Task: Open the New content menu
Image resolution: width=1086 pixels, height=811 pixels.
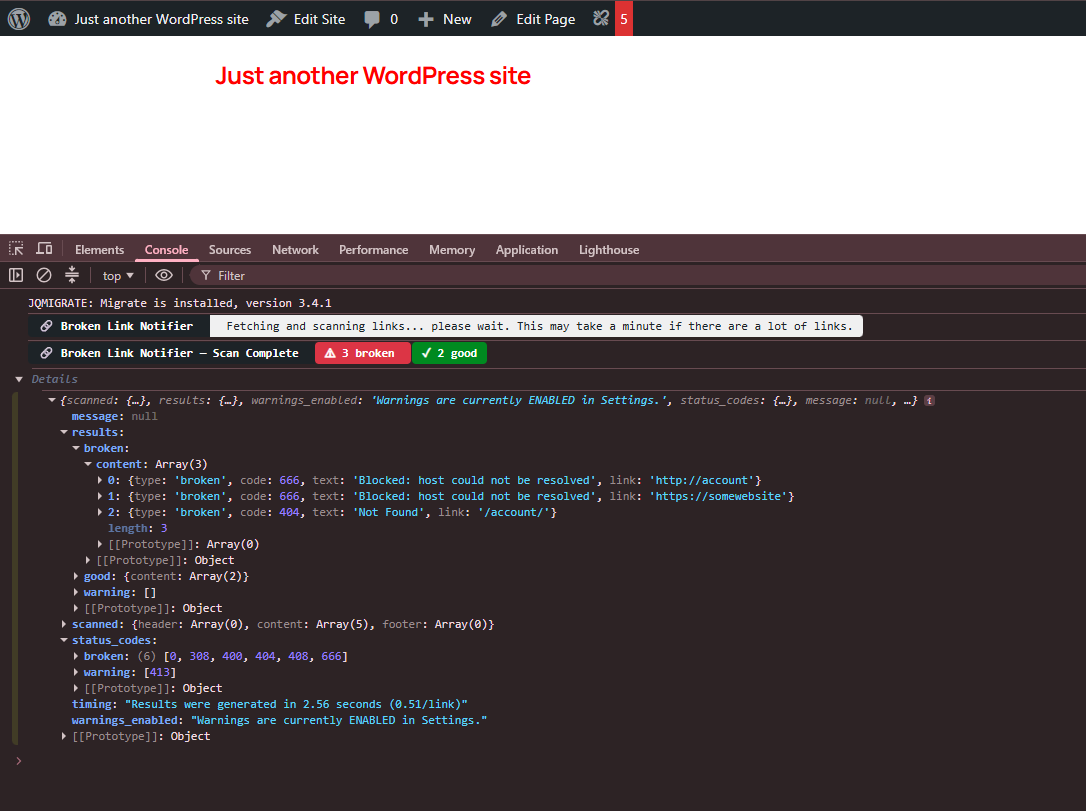Action: click(x=445, y=19)
